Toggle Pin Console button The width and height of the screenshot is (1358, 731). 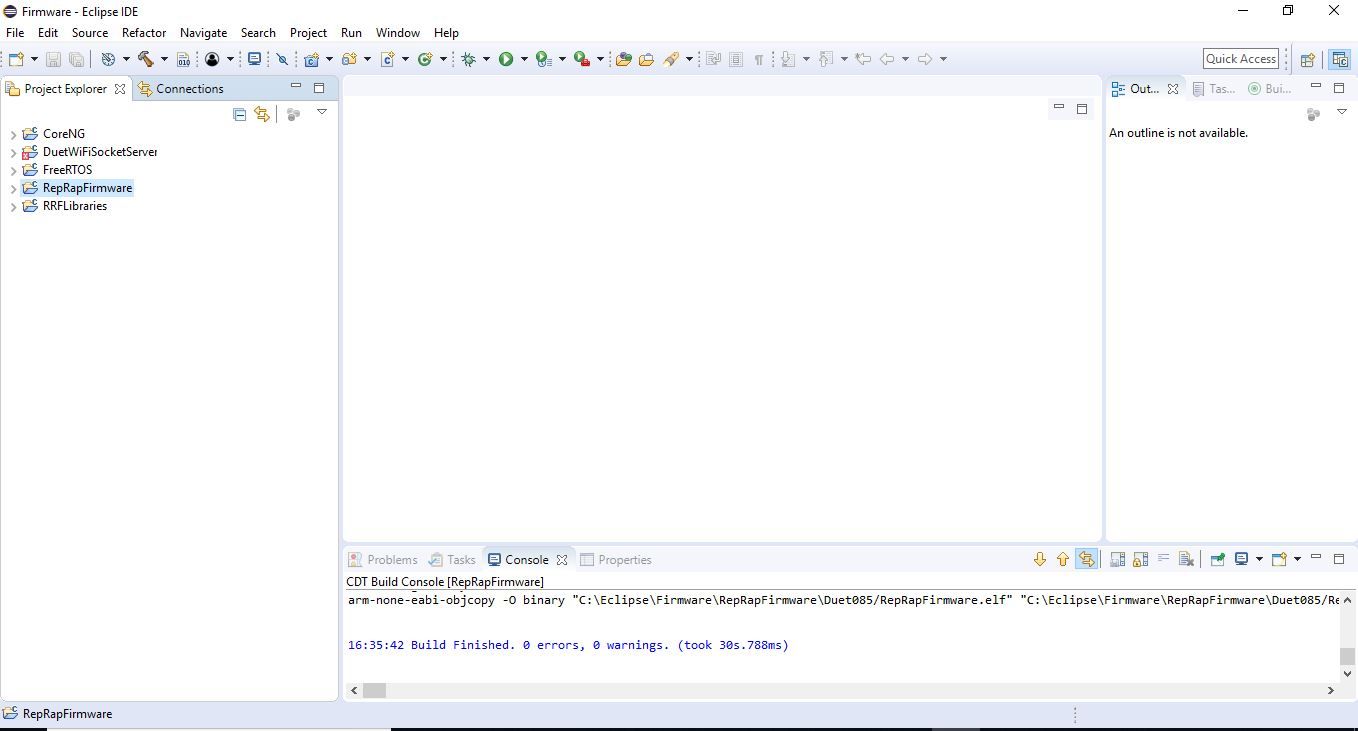tap(1217, 559)
